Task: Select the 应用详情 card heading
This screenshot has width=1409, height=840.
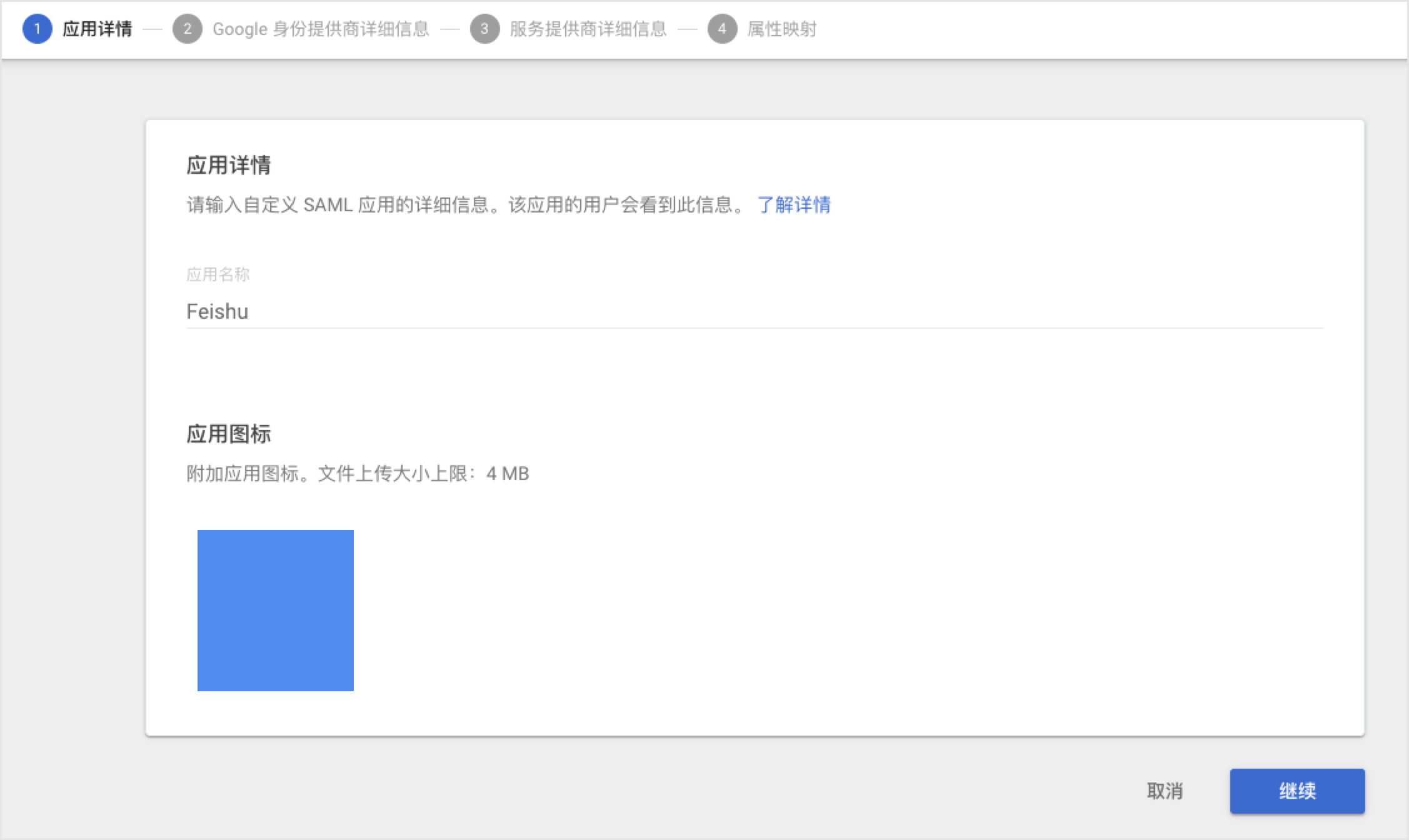Action: [x=229, y=165]
